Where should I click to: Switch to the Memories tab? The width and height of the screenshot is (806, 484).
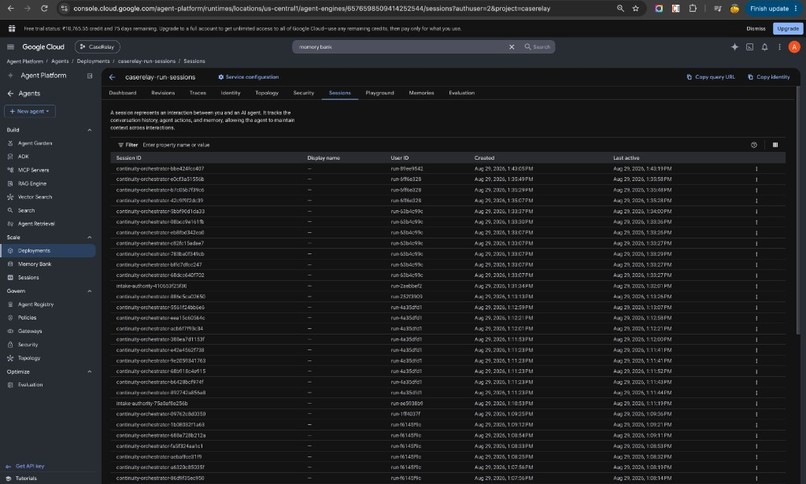(422, 93)
